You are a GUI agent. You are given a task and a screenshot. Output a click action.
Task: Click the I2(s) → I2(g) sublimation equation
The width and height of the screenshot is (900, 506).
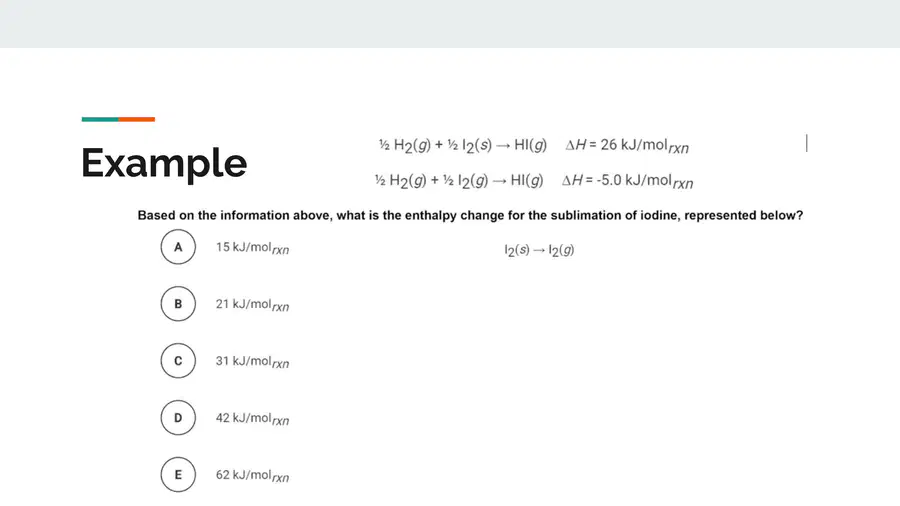tap(539, 250)
